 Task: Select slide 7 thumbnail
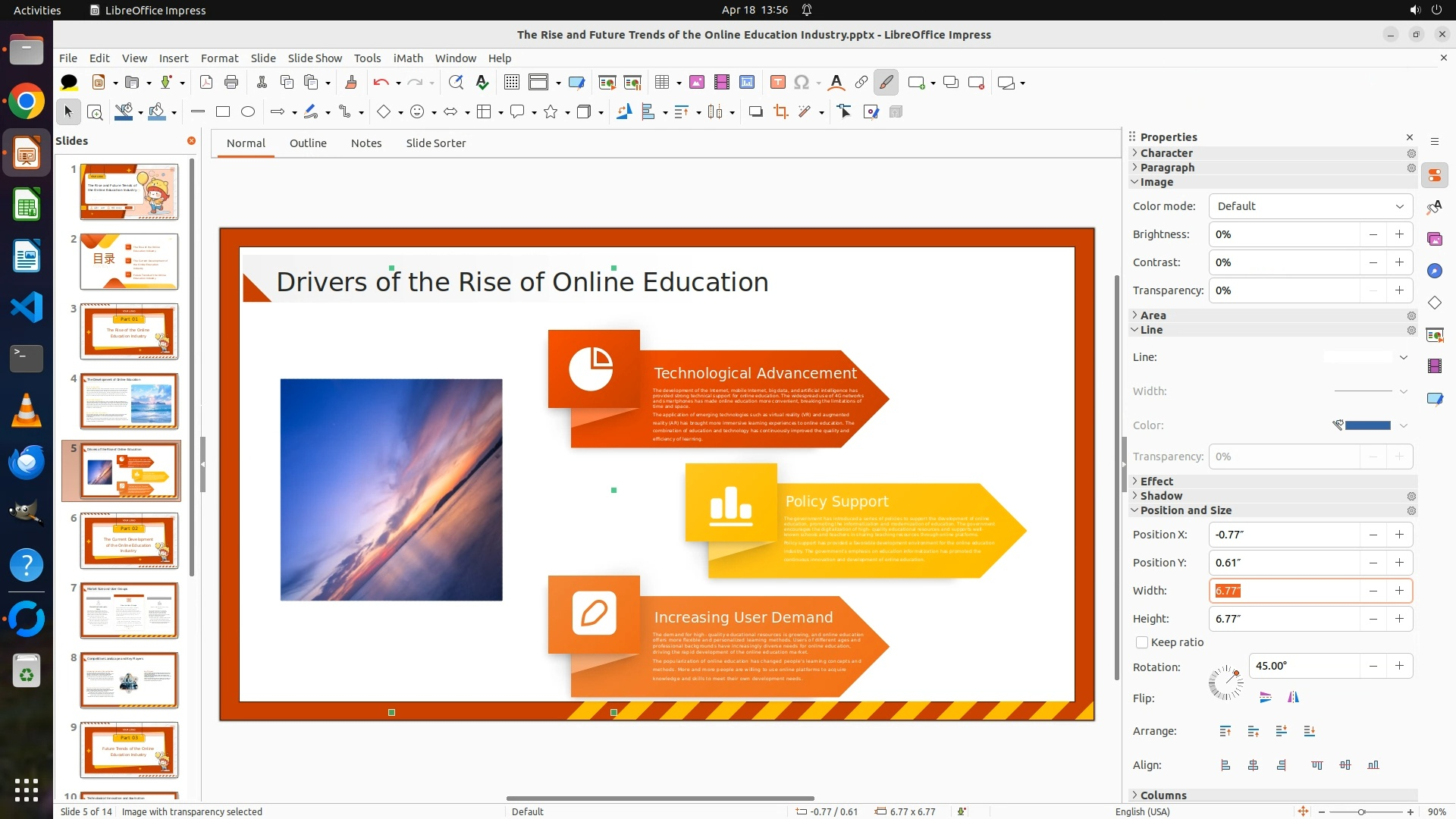point(129,610)
